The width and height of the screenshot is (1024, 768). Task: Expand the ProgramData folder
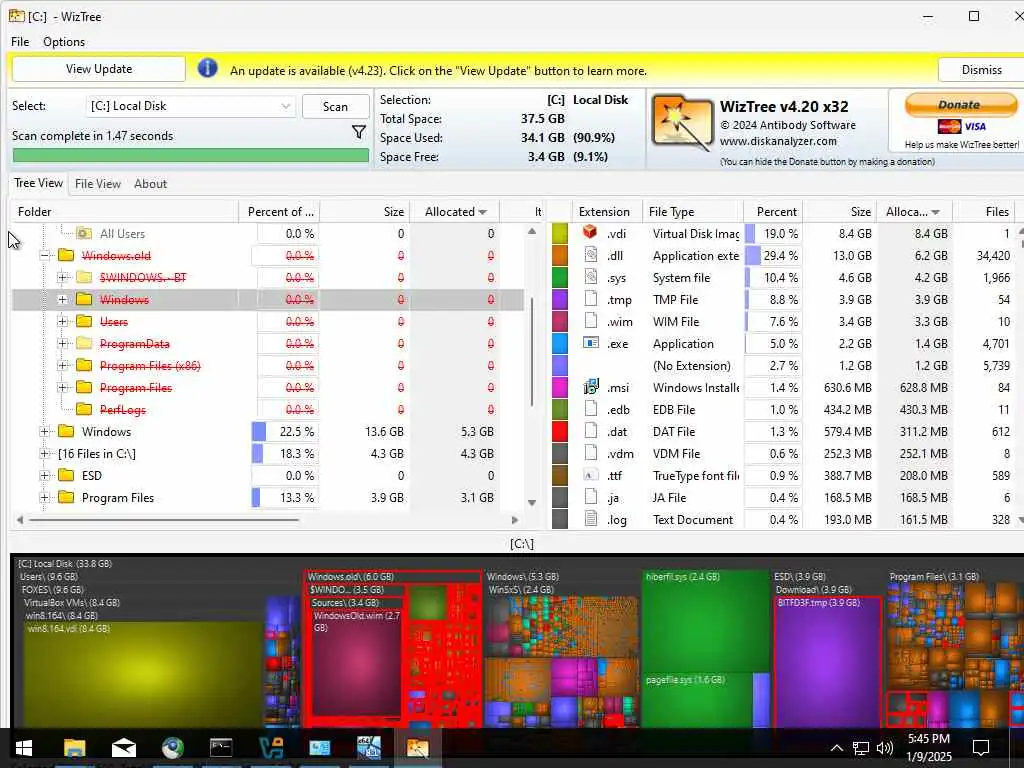click(x=63, y=344)
